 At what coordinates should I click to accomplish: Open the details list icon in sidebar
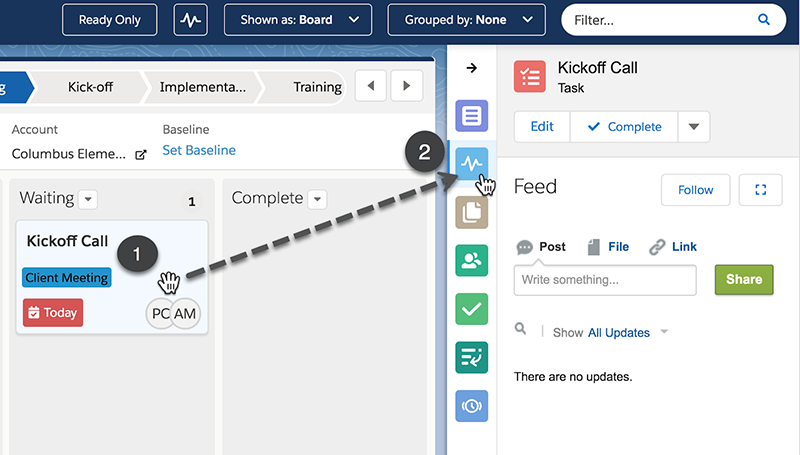[x=471, y=116]
